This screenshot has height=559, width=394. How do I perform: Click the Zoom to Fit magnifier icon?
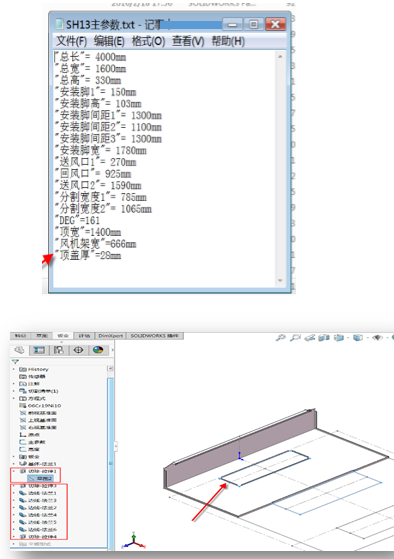coord(281,337)
